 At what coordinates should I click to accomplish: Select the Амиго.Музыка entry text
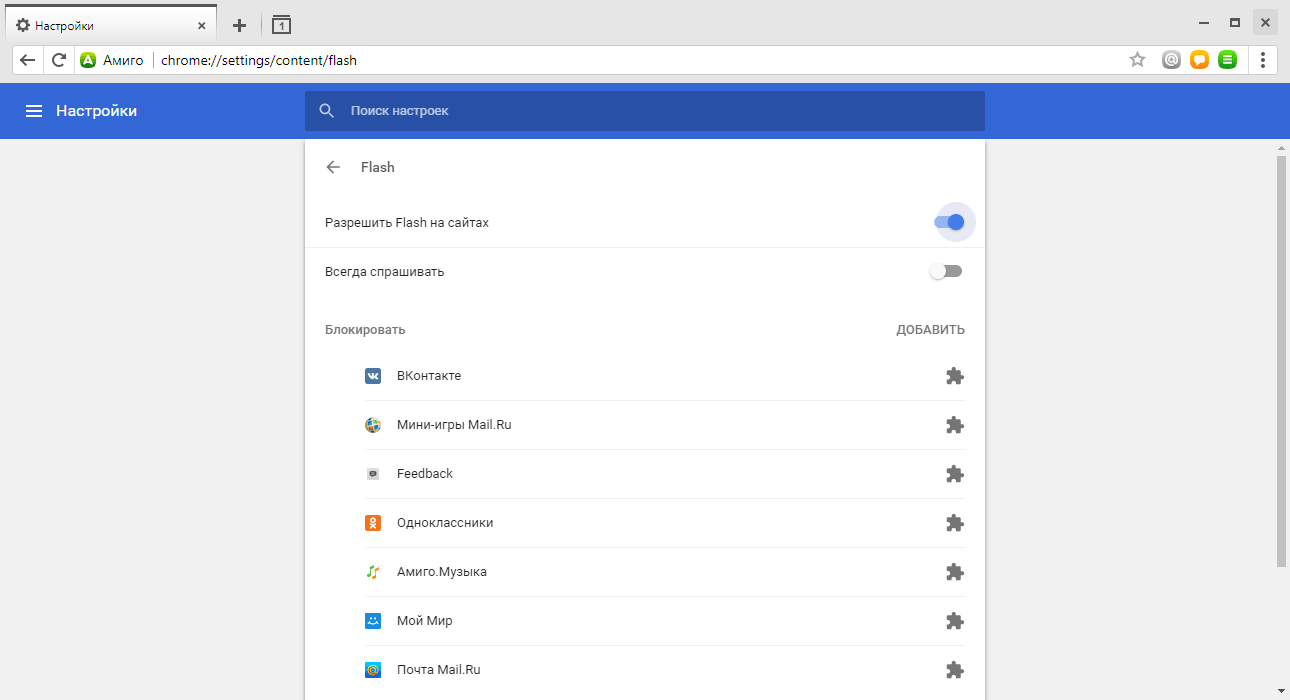(x=442, y=572)
